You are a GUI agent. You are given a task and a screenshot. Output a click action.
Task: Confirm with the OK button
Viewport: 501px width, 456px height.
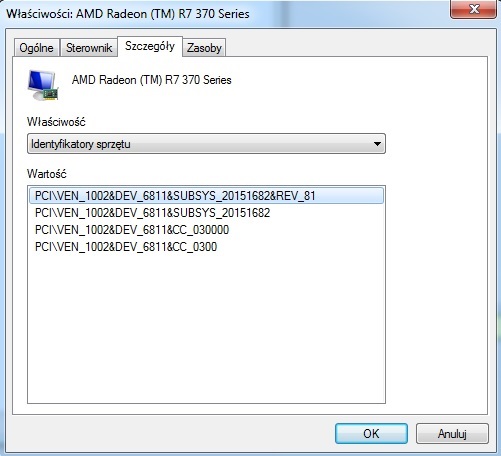(371, 433)
